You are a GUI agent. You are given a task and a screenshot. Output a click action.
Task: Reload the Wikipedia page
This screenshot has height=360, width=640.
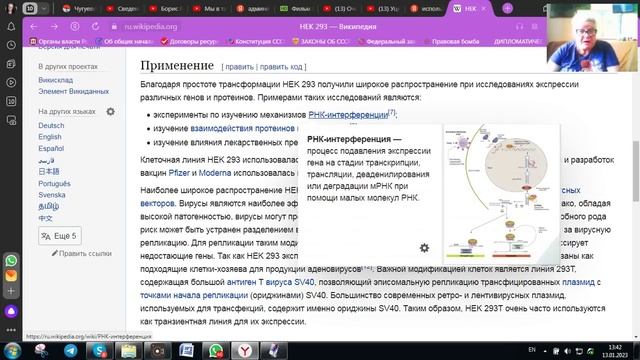pos(95,27)
